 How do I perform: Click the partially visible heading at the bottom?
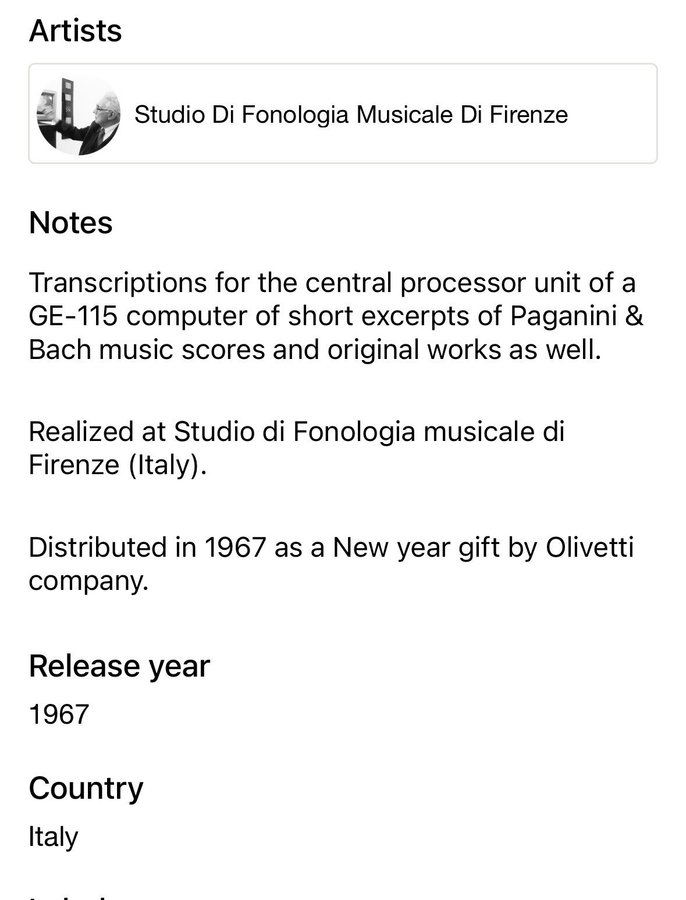pos(69,895)
